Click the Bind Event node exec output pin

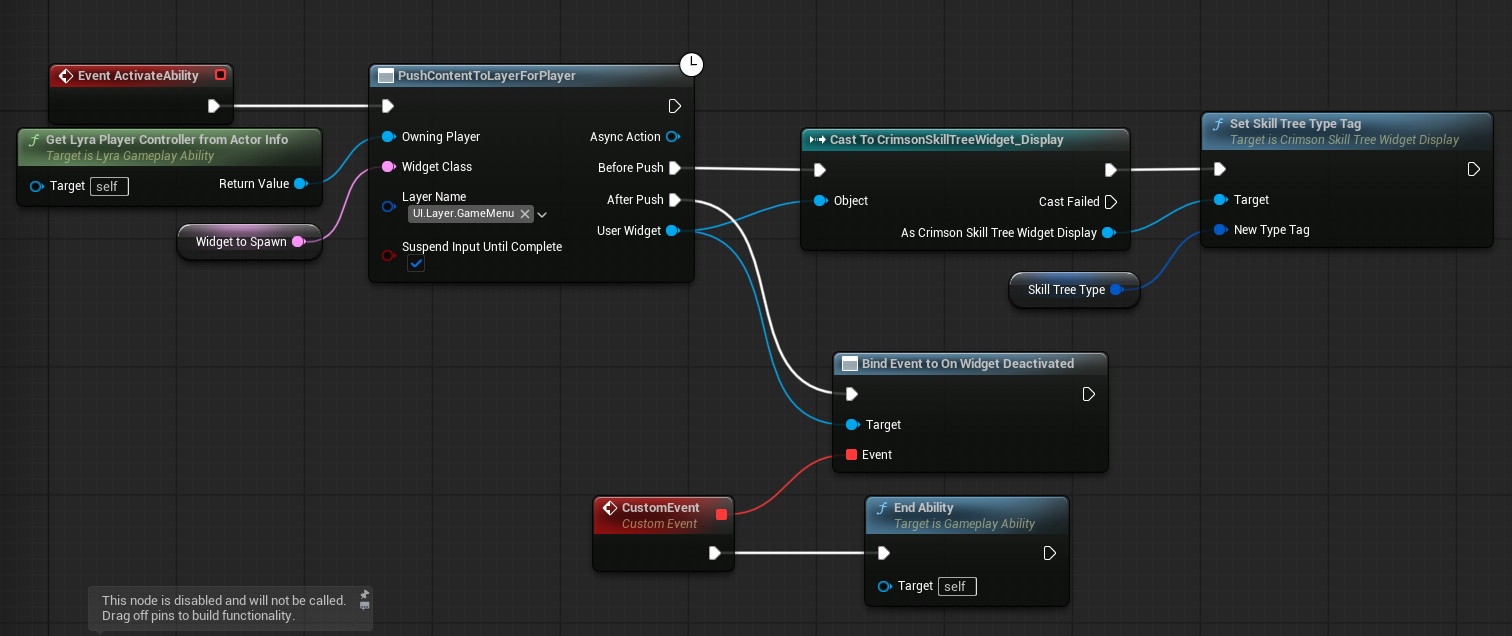pos(1089,394)
